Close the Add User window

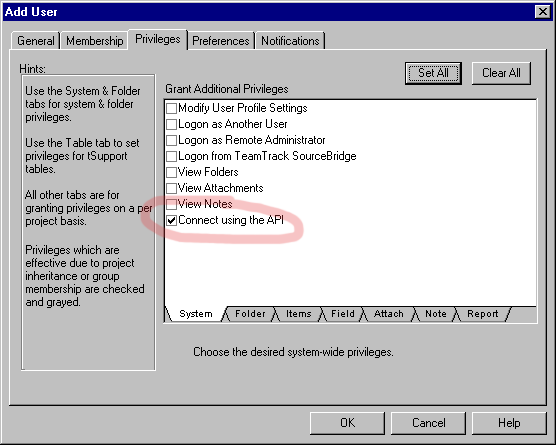(543, 12)
